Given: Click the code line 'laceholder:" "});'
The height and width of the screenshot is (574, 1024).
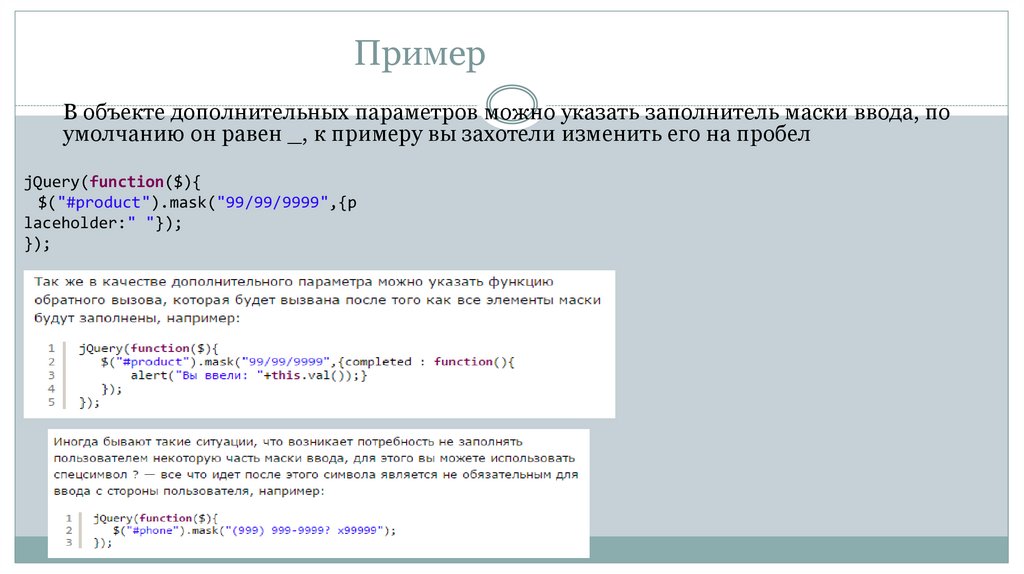Looking at the screenshot, I should (103, 223).
